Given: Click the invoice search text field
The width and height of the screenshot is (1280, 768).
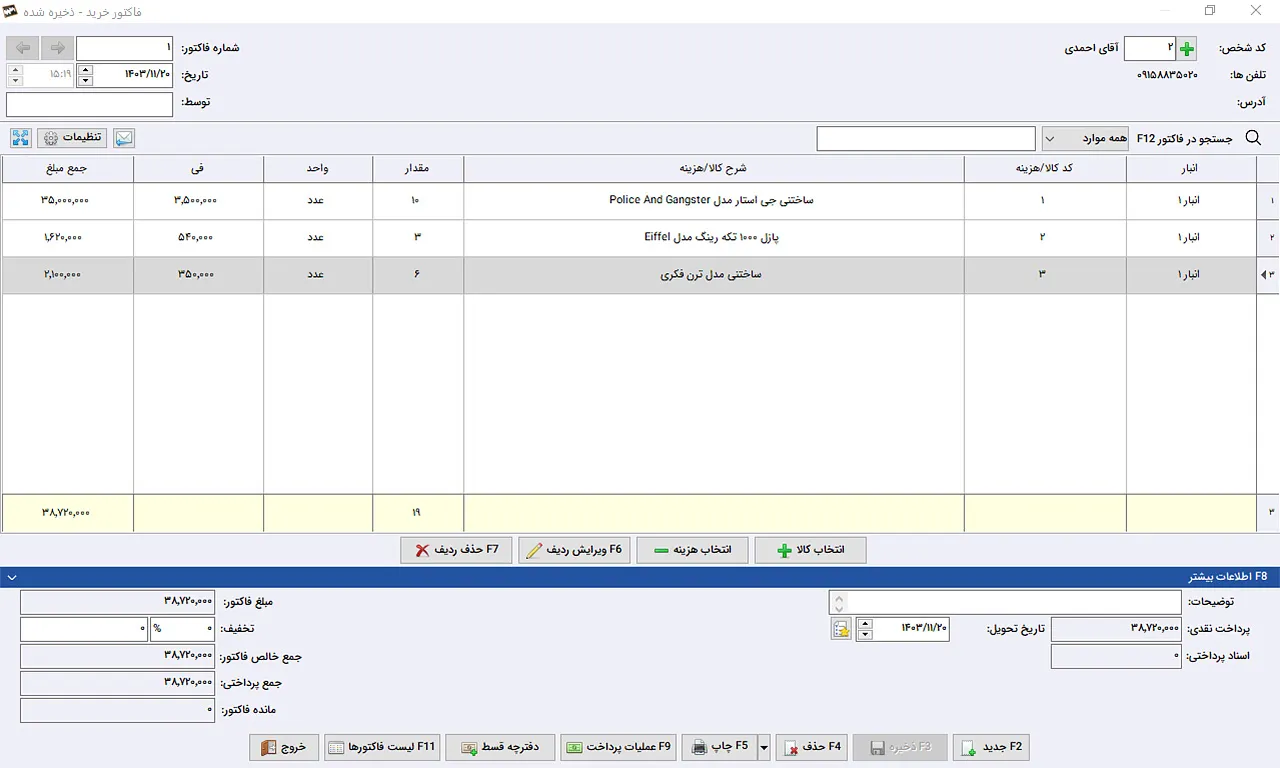Looking at the screenshot, I should (x=926, y=139).
